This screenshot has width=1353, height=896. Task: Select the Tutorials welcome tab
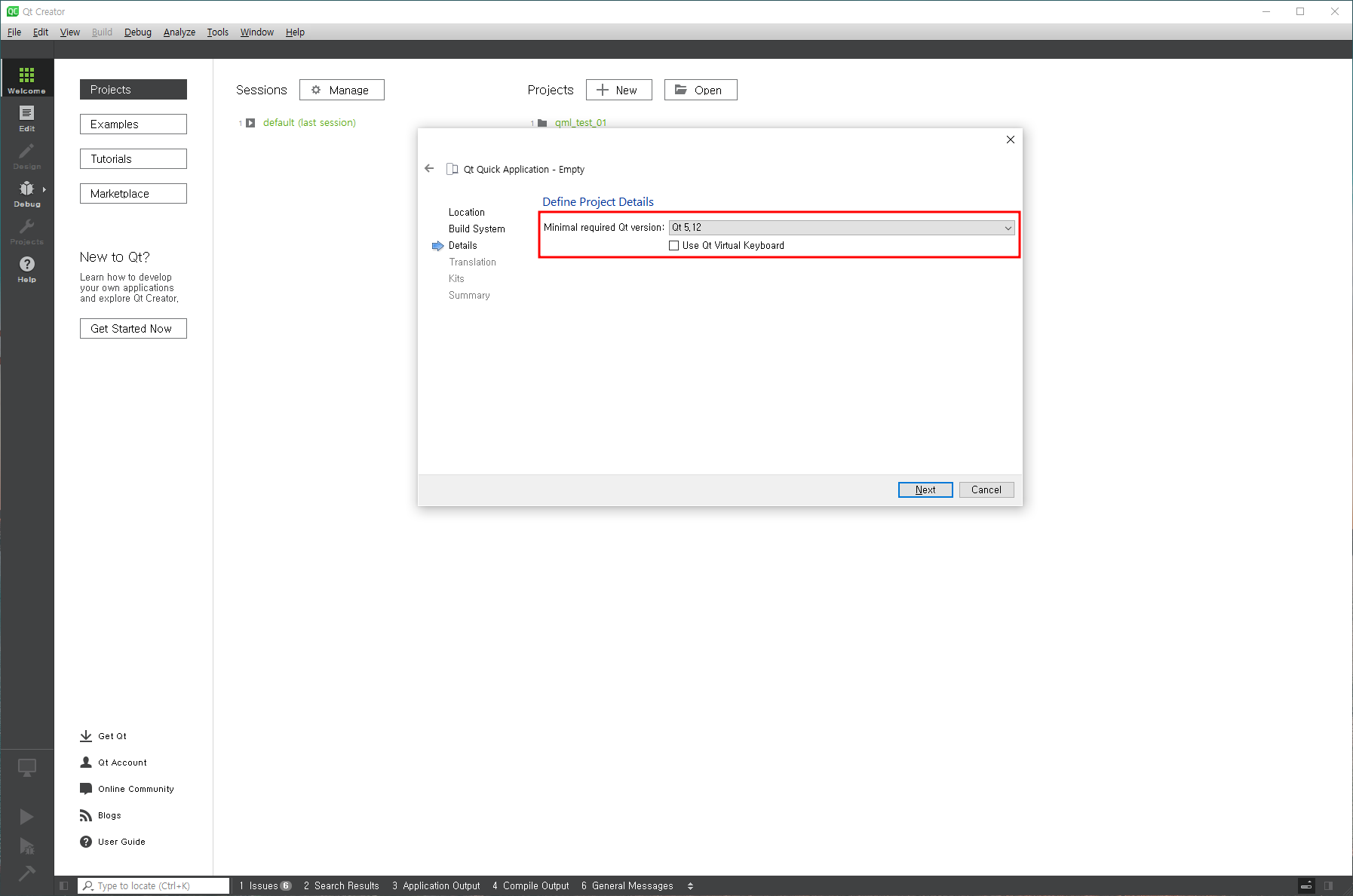click(x=133, y=158)
